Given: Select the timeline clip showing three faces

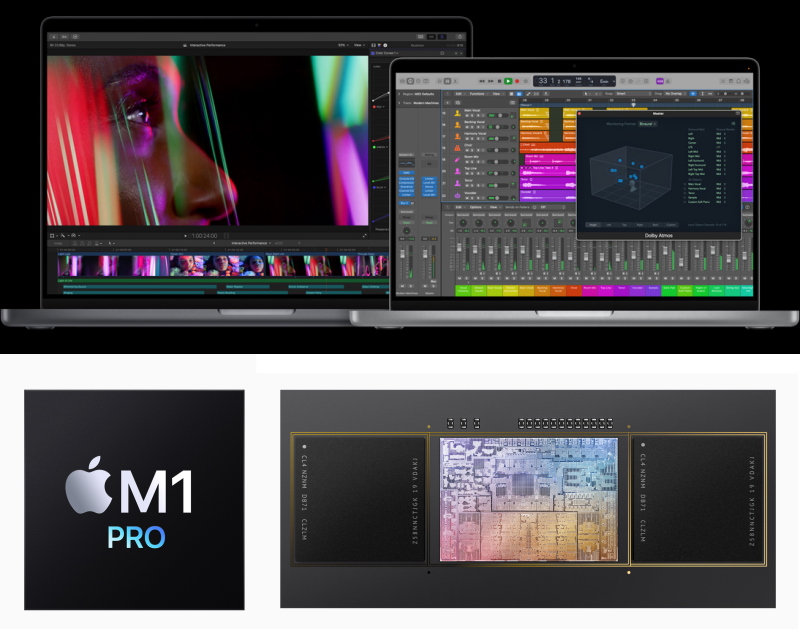Looking at the screenshot, I should tap(218, 265).
